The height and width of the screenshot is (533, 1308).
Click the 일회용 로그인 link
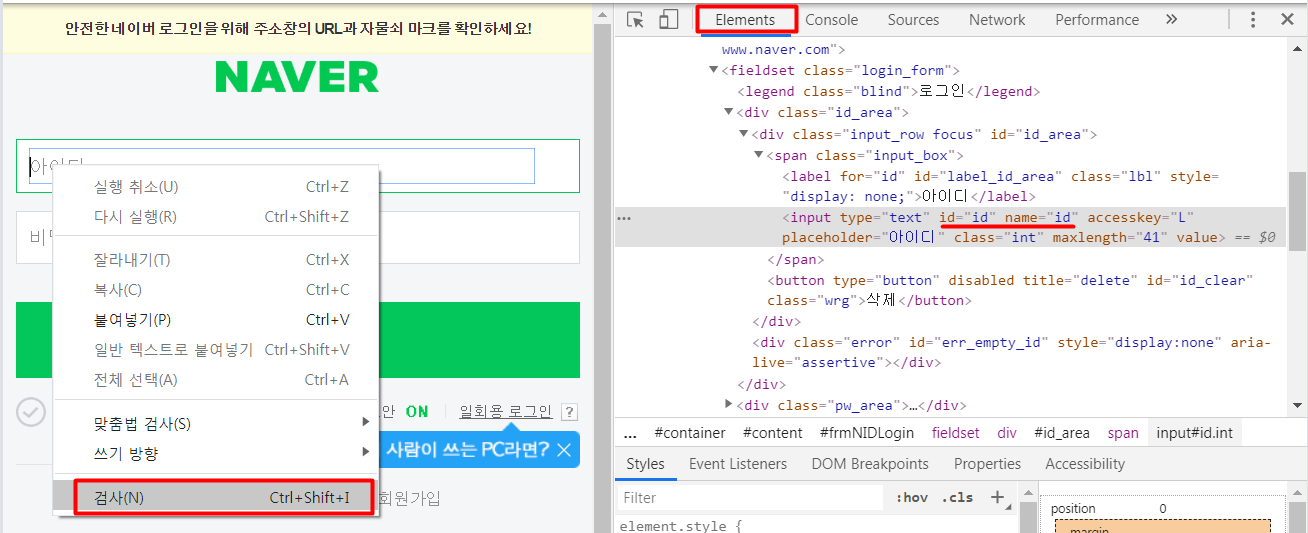pos(505,411)
